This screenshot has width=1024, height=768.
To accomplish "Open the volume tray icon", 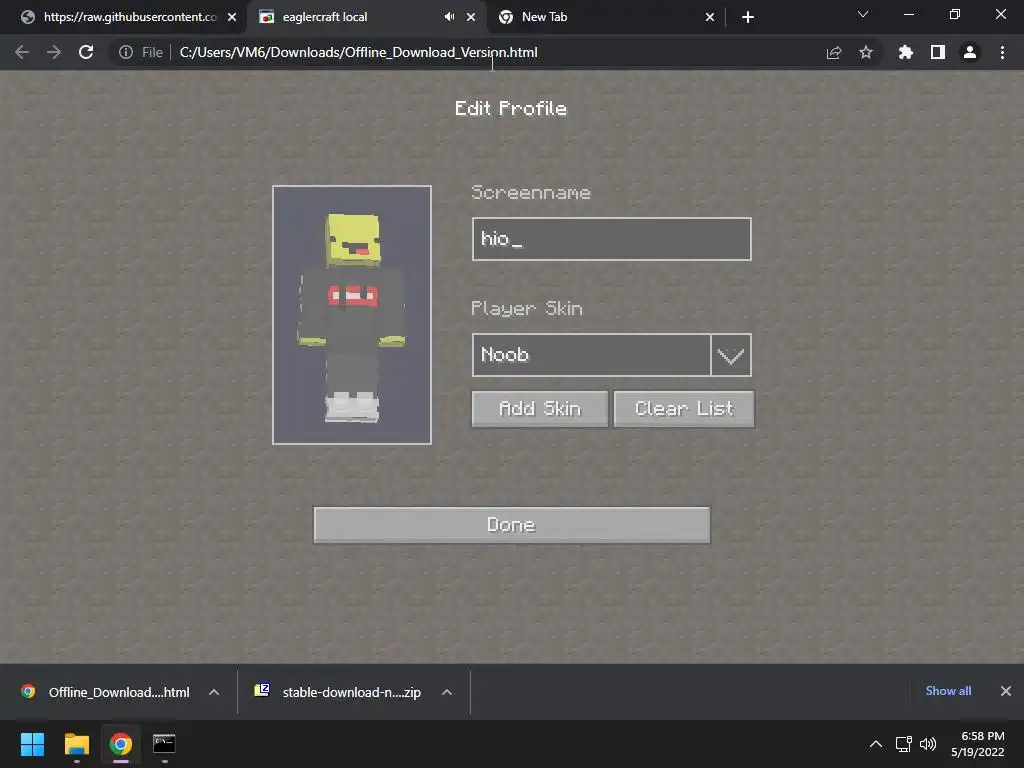I will (927, 744).
